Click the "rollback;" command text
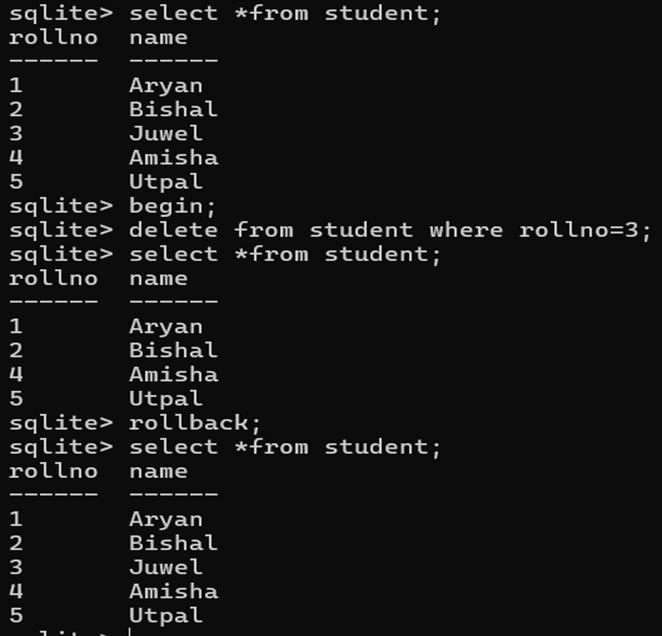Image resolution: width=662 pixels, height=636 pixels. 195,423
